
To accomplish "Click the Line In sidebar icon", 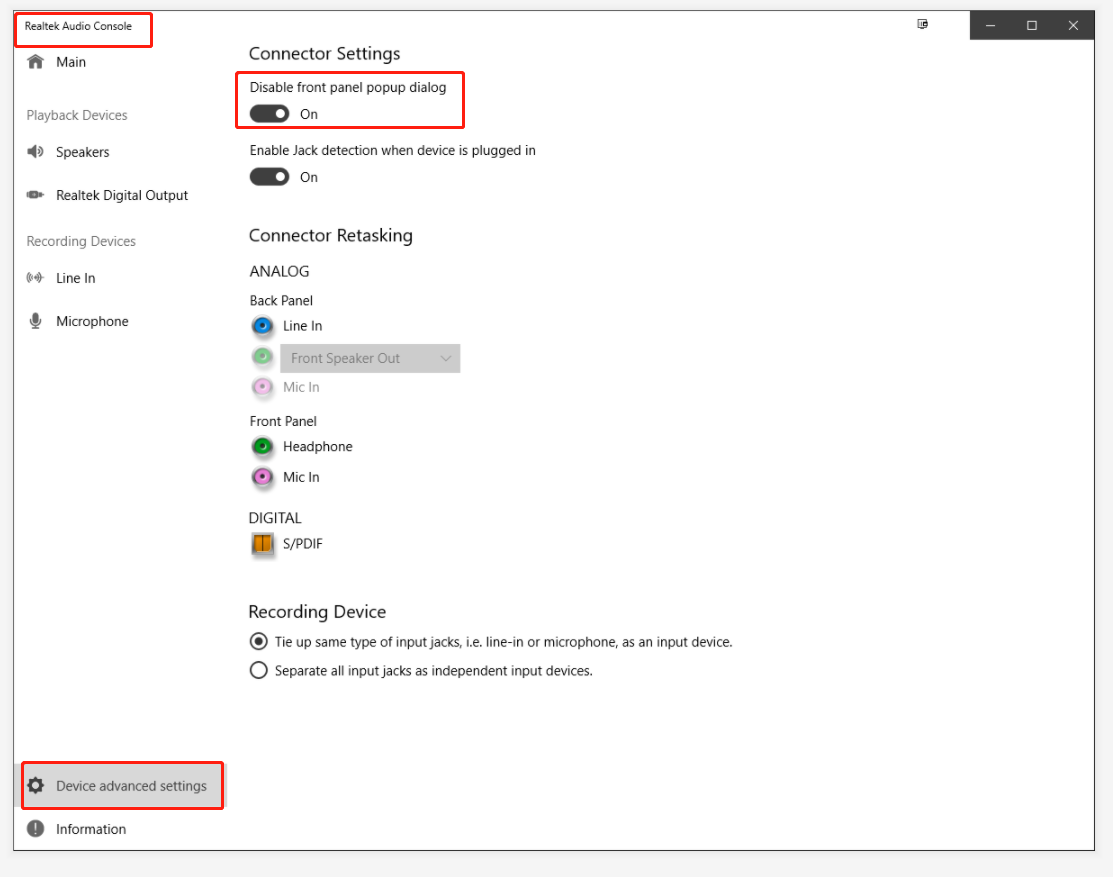I will click(x=35, y=278).
